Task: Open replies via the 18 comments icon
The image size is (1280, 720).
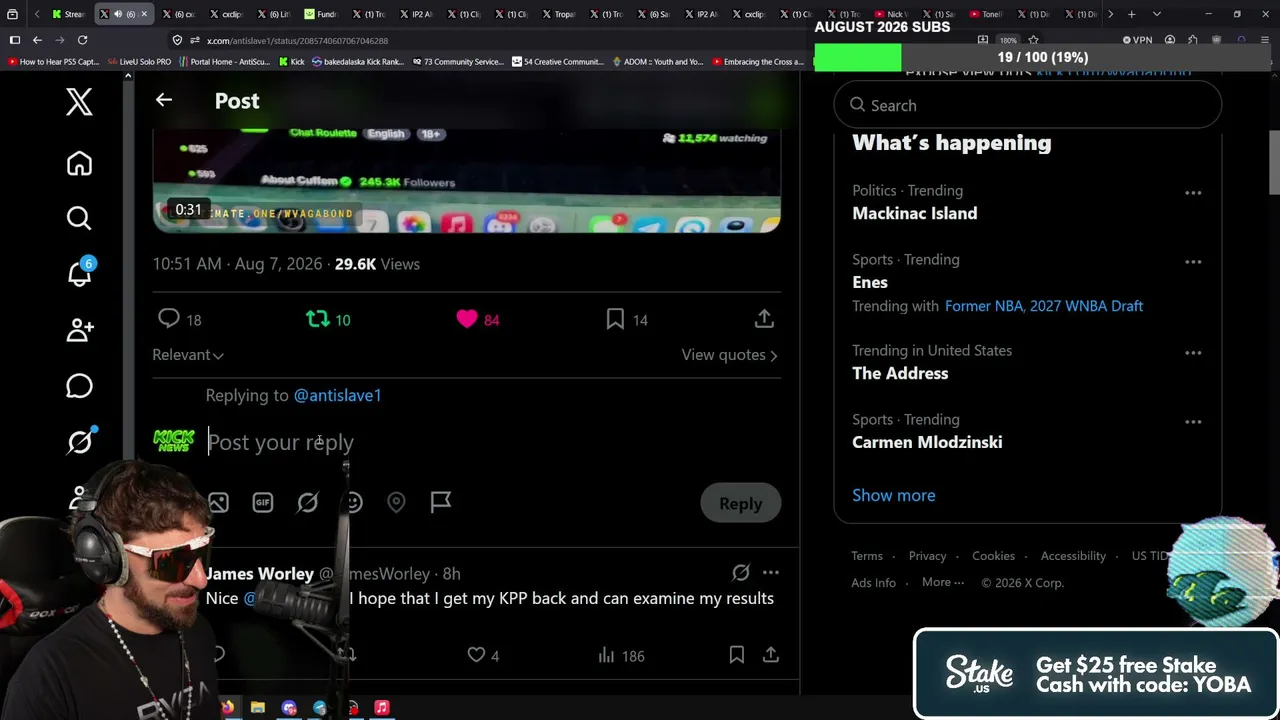Action: (169, 319)
